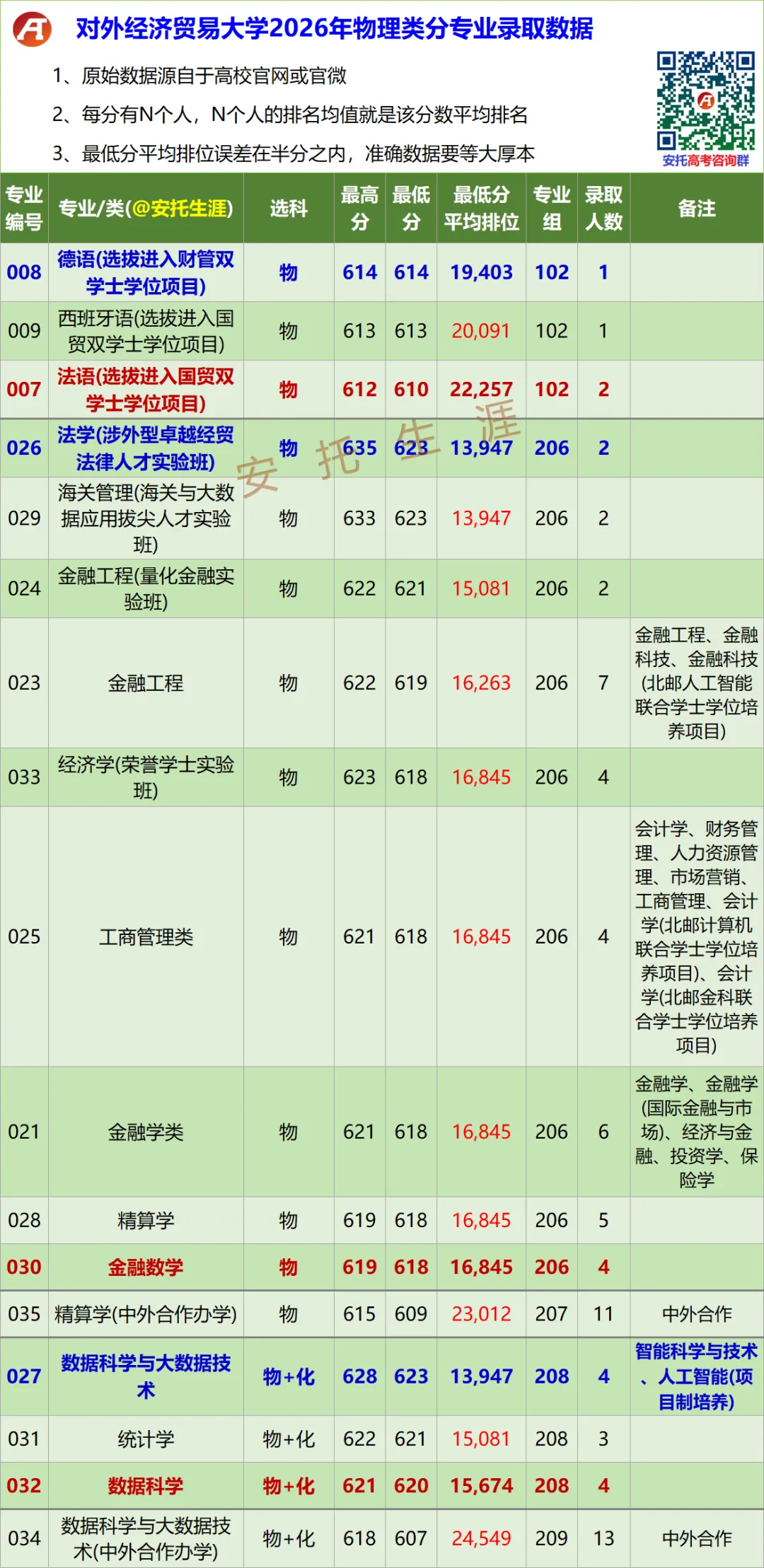Click the 最高分 column header

(x=359, y=208)
